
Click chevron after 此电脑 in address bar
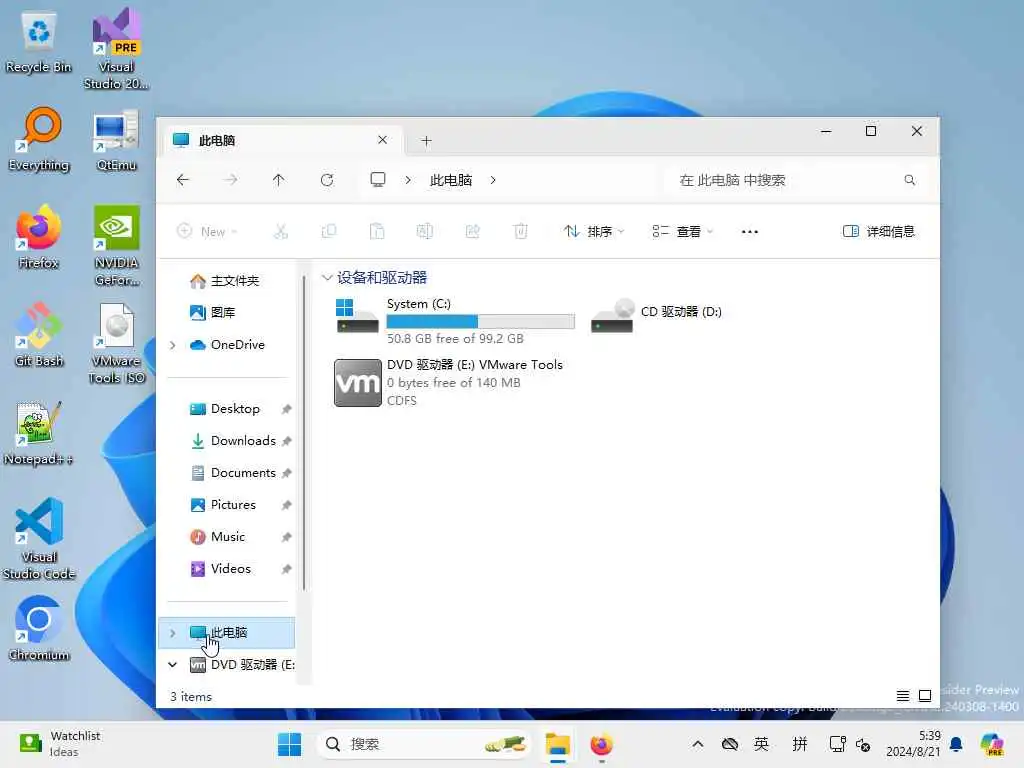493,180
